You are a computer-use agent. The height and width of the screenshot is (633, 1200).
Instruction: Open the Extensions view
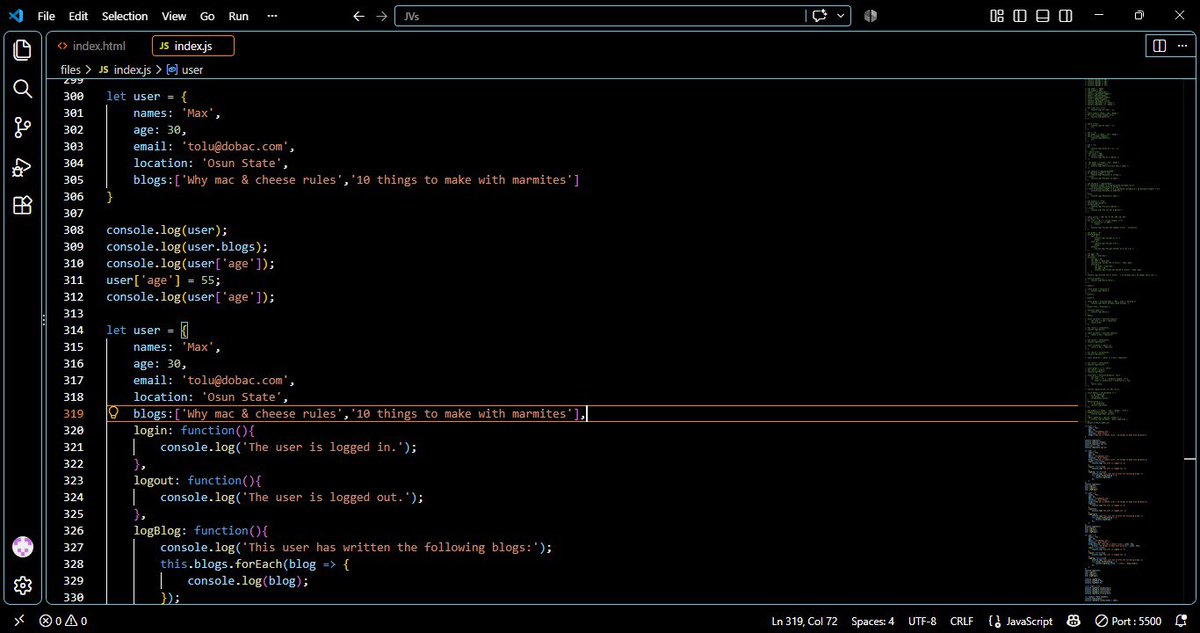click(22, 206)
